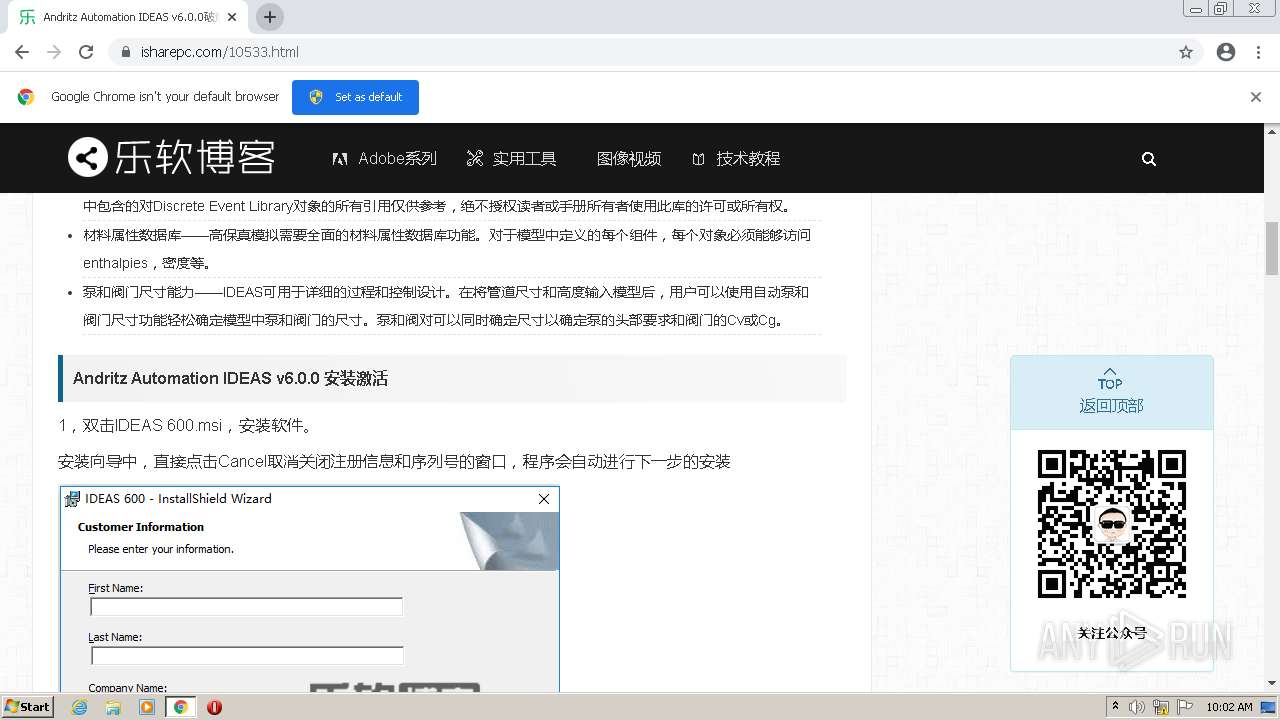View site security lock icon
Screen dimensions: 1280x720
[126, 52]
